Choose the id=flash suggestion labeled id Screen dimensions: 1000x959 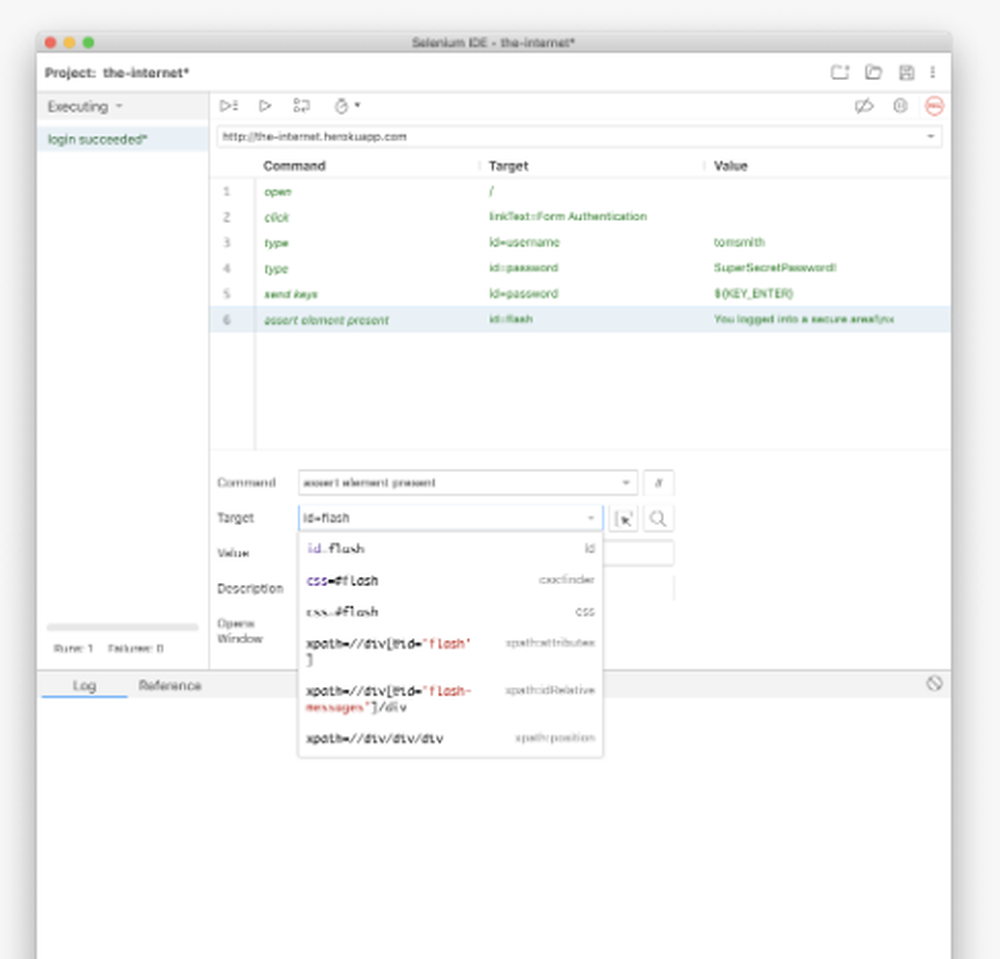[x=450, y=548]
